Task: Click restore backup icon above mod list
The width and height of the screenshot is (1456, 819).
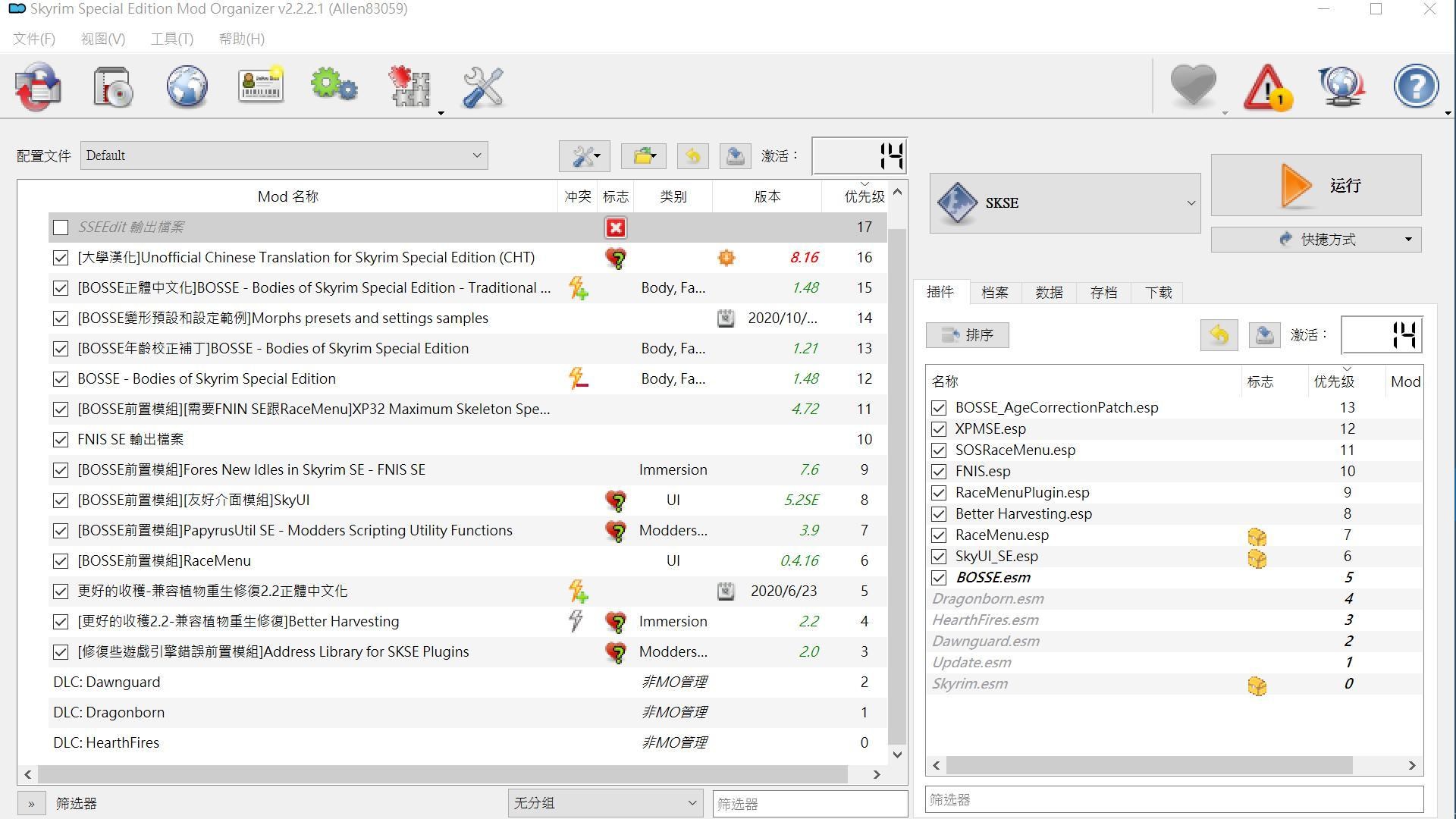Action: [692, 156]
